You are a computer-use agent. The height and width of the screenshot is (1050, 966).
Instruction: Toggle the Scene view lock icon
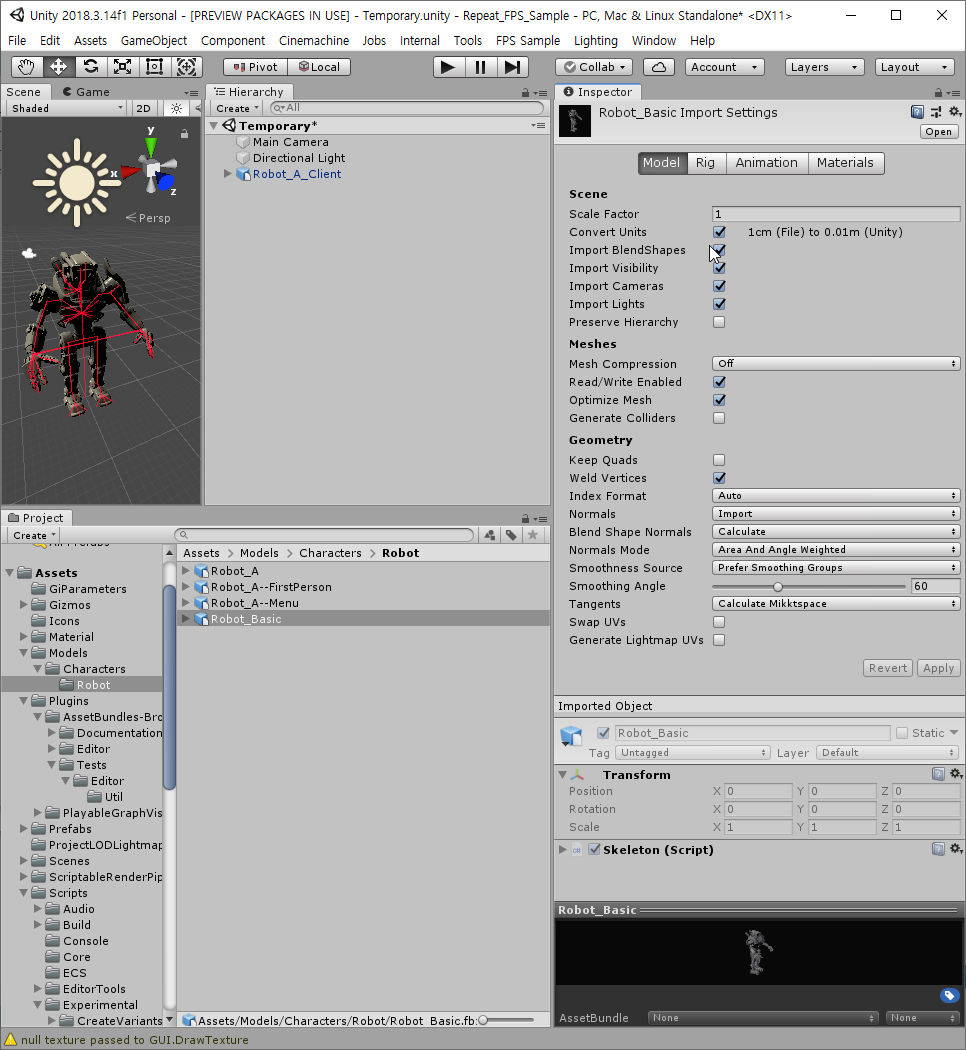pyautogui.click(x=184, y=134)
